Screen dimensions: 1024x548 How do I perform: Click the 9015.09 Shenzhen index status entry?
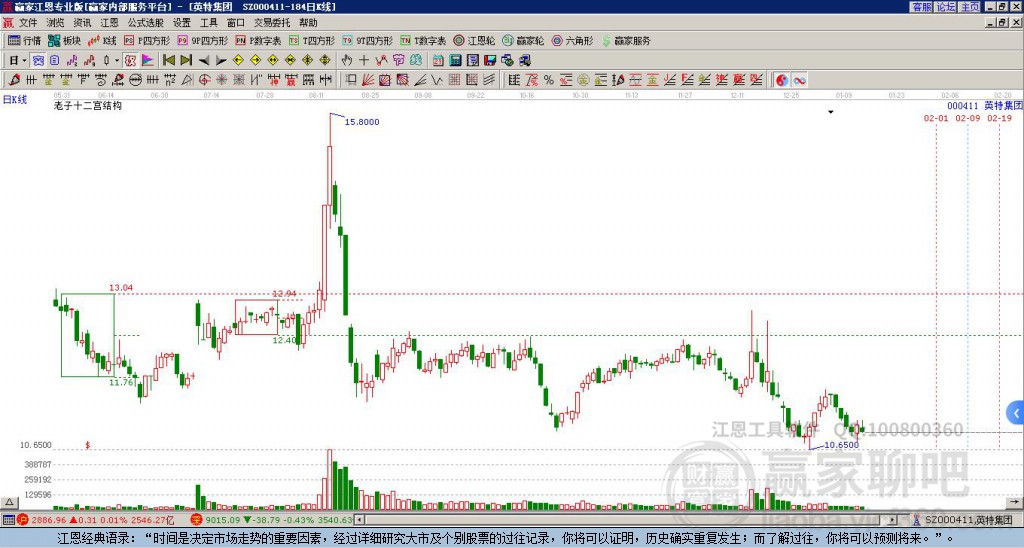click(x=272, y=520)
